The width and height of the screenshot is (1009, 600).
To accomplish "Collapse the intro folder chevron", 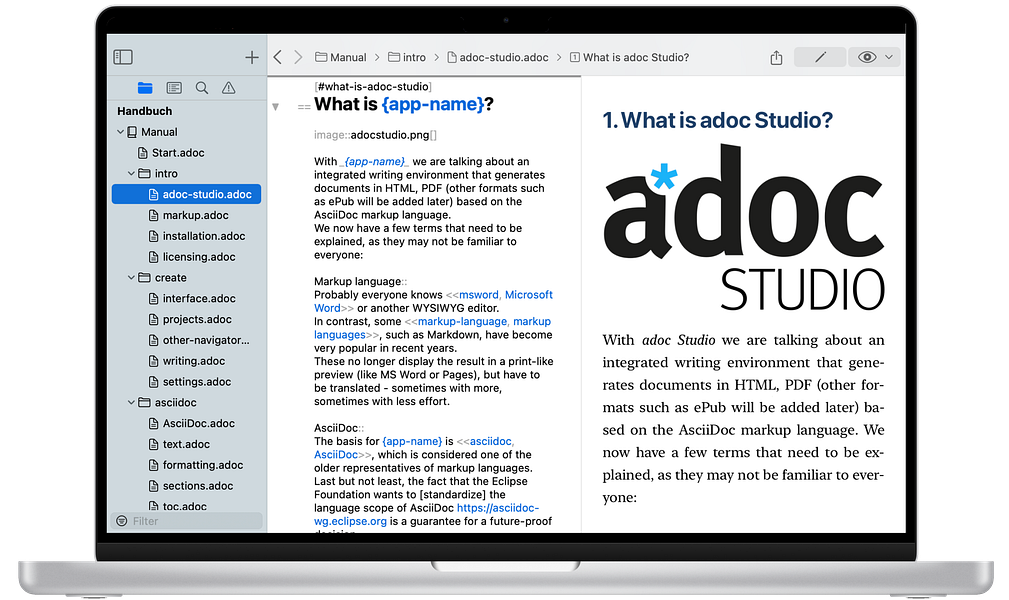I will 131,174.
